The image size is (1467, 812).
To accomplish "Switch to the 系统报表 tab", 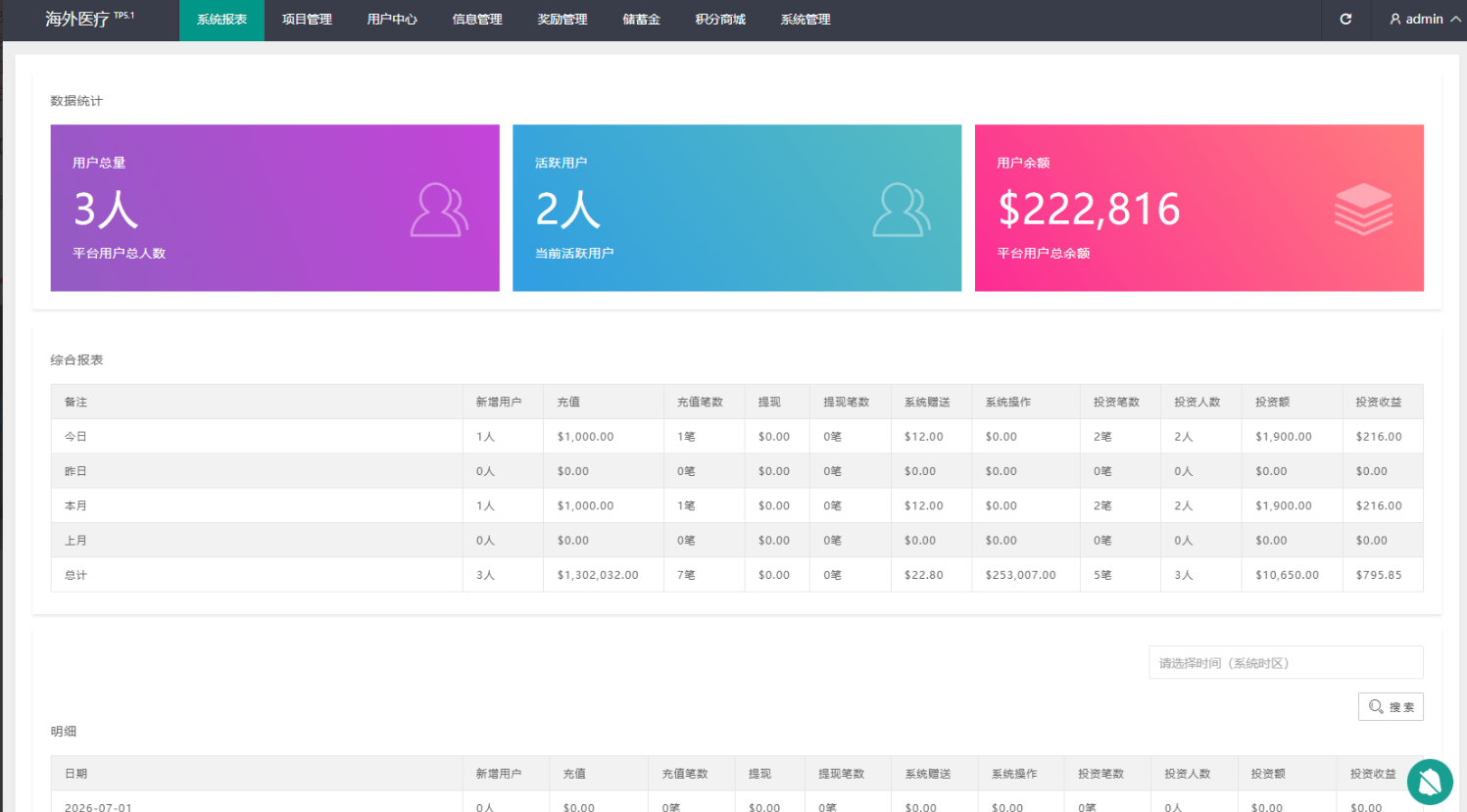I will (221, 20).
